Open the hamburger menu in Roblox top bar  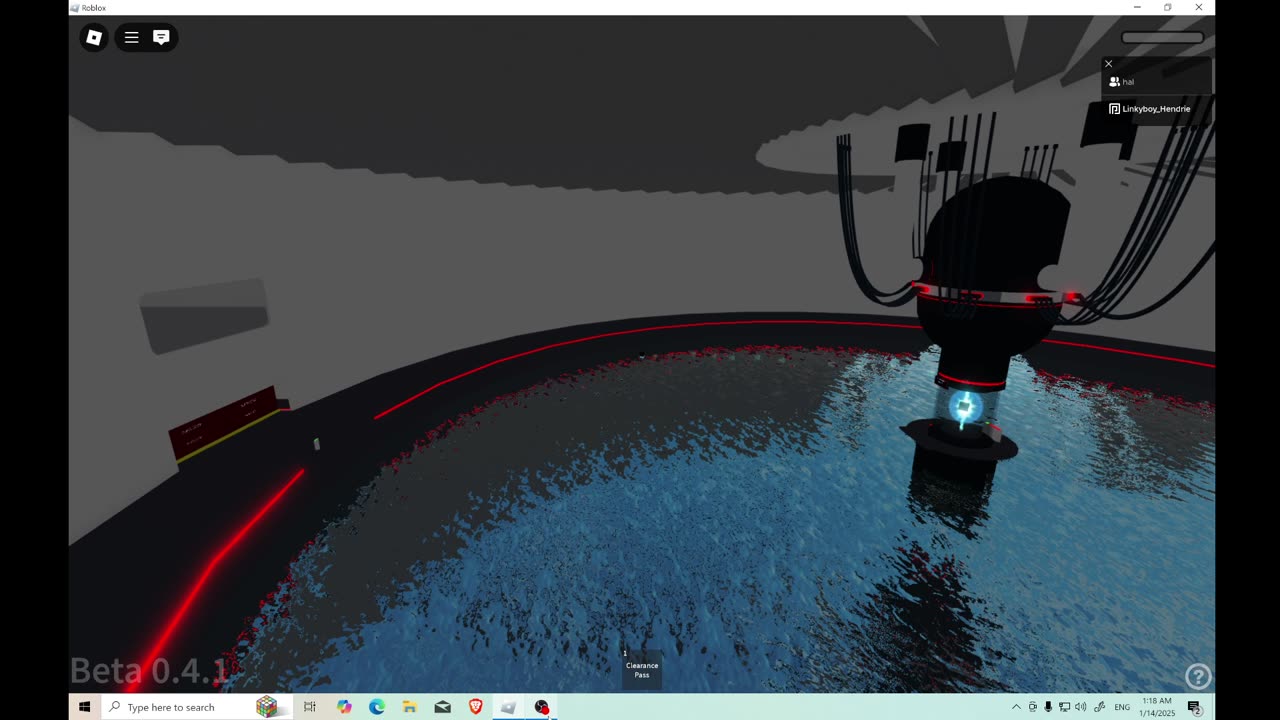[131, 38]
